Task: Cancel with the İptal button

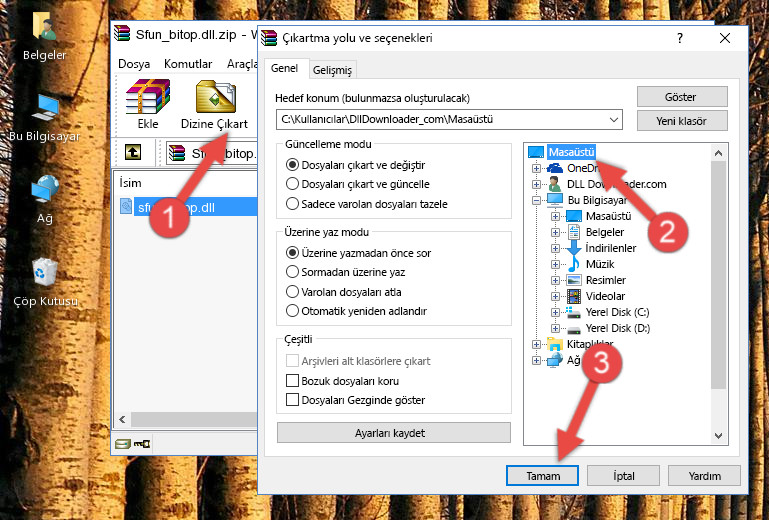Action: 623,476
